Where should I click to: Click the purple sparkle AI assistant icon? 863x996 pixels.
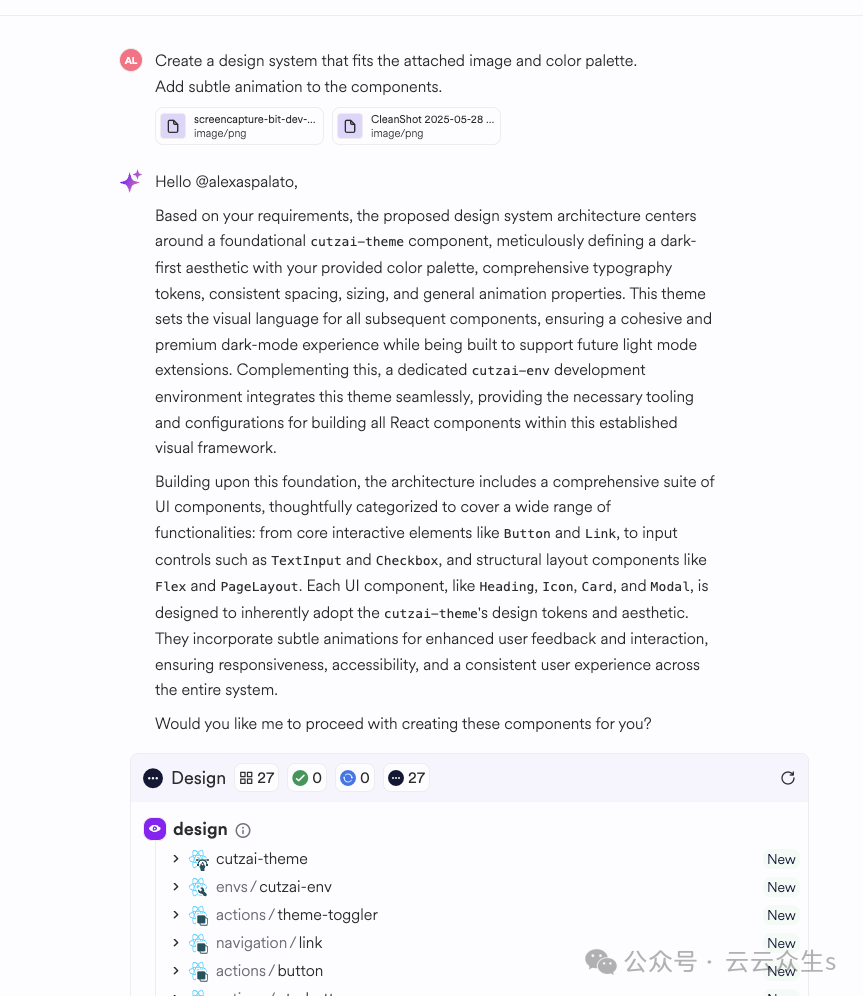pos(131,181)
